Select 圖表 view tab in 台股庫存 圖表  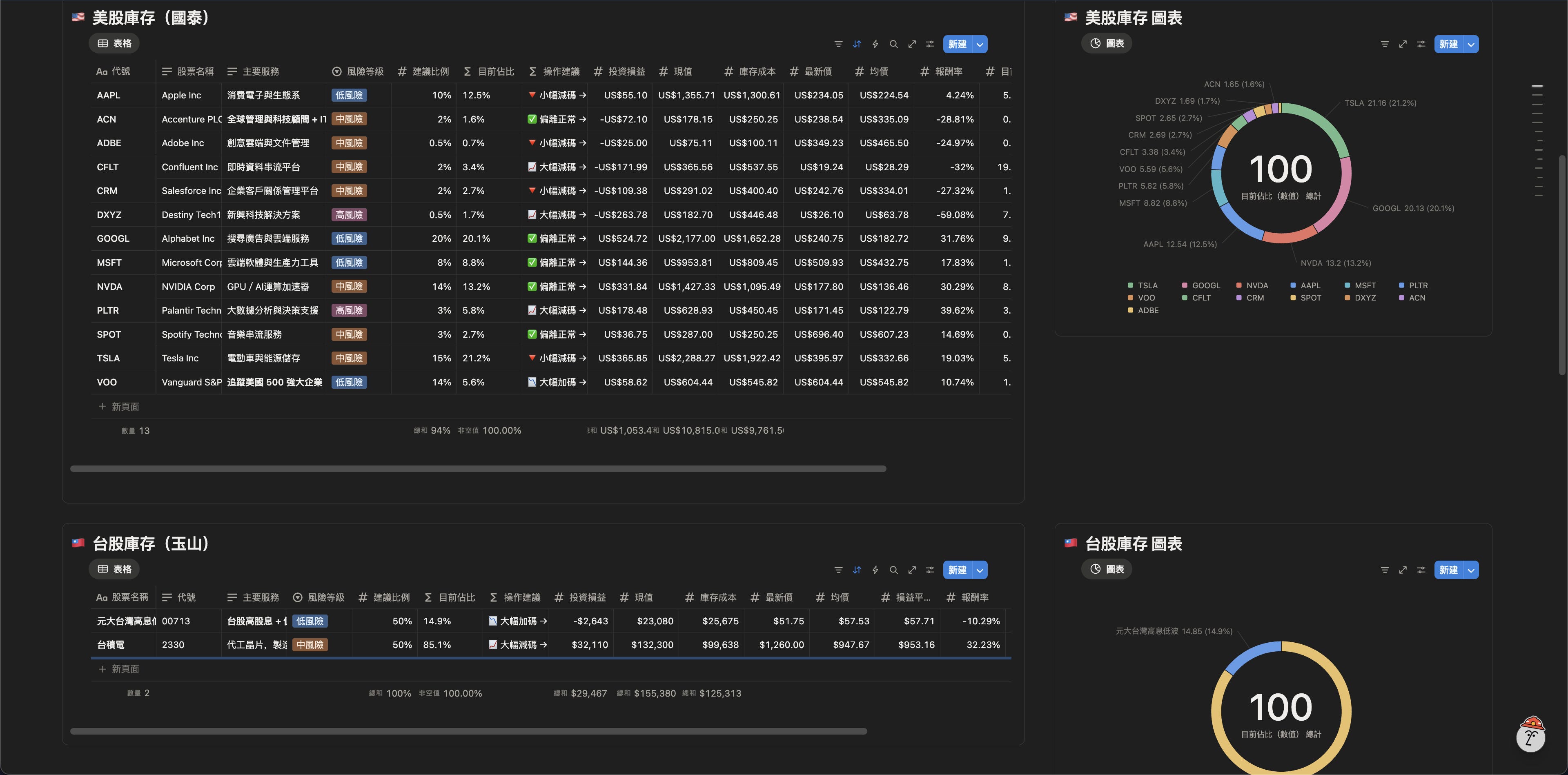[x=1107, y=569]
